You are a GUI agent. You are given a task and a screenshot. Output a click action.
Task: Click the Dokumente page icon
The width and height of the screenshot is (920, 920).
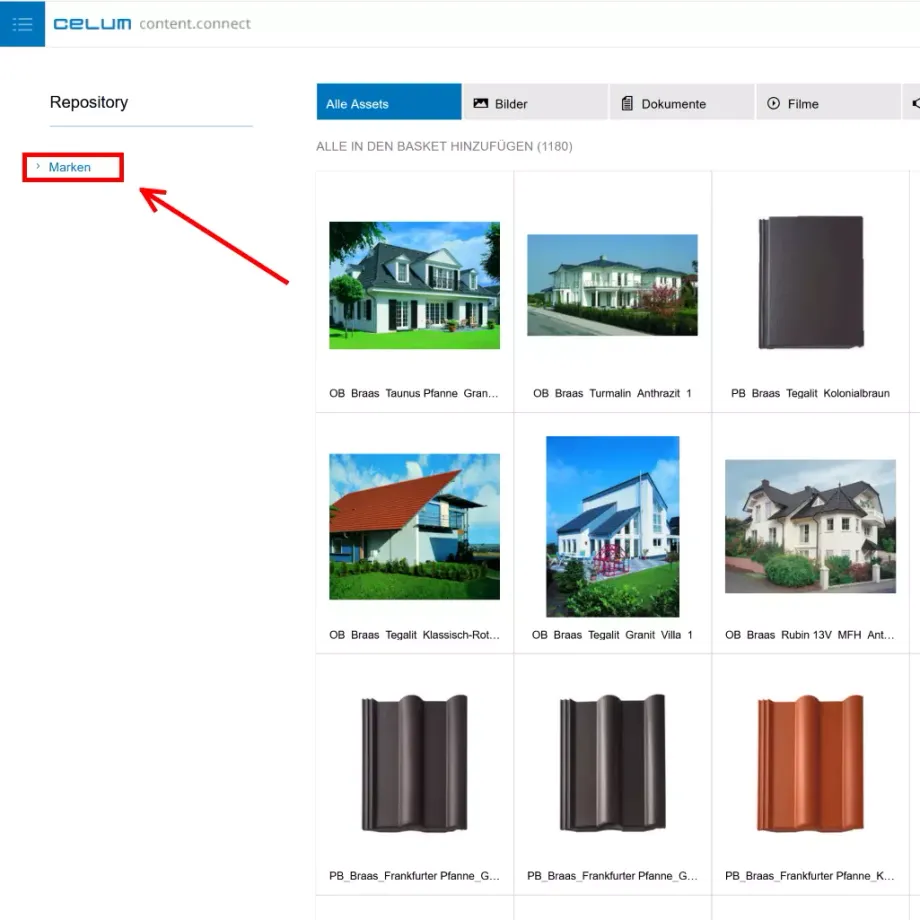pyautogui.click(x=627, y=103)
